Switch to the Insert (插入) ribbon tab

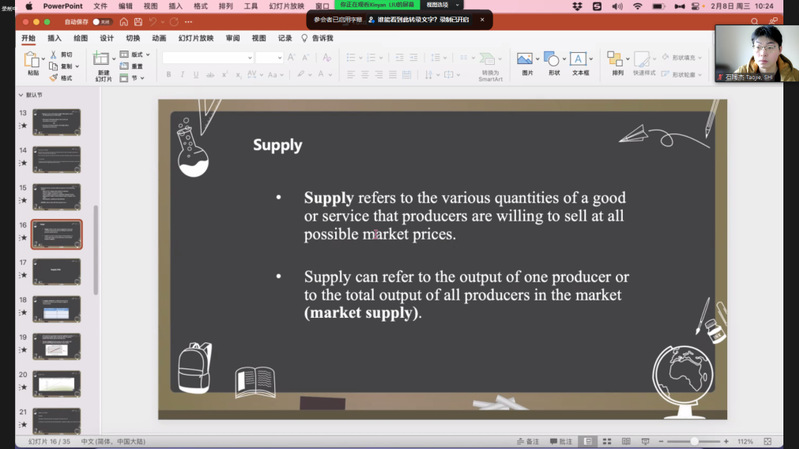[54, 39]
